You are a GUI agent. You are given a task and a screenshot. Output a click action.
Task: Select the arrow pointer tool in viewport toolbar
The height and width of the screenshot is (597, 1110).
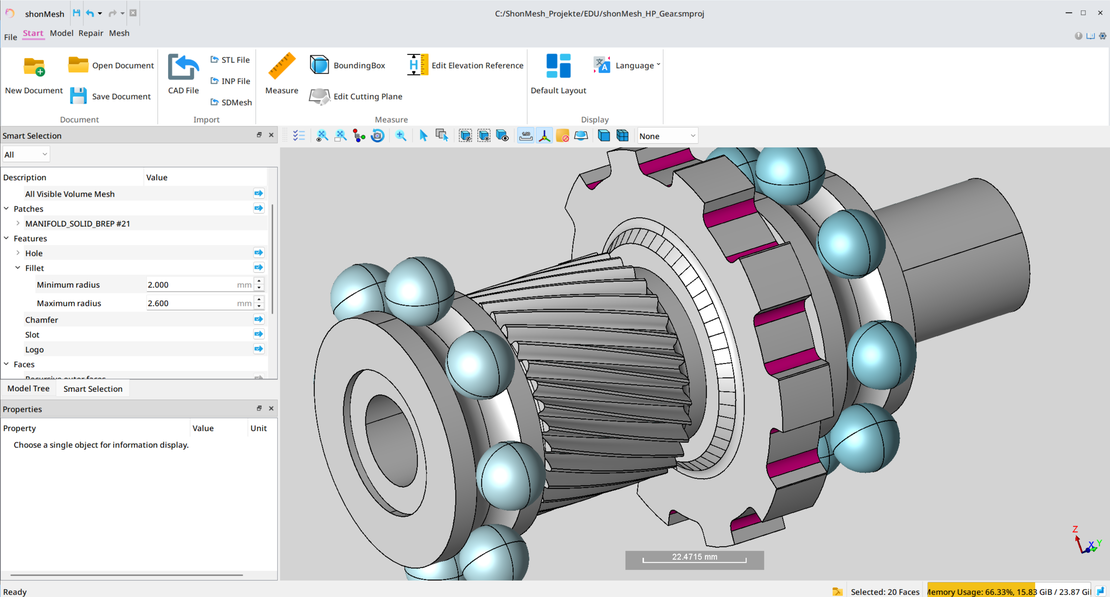click(x=423, y=136)
